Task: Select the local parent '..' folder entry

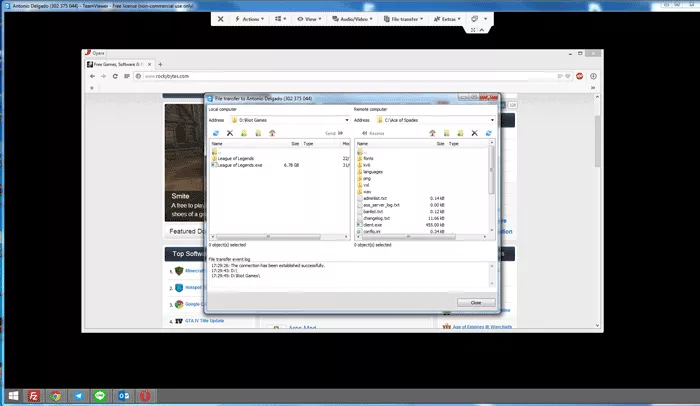Action: 217,152
